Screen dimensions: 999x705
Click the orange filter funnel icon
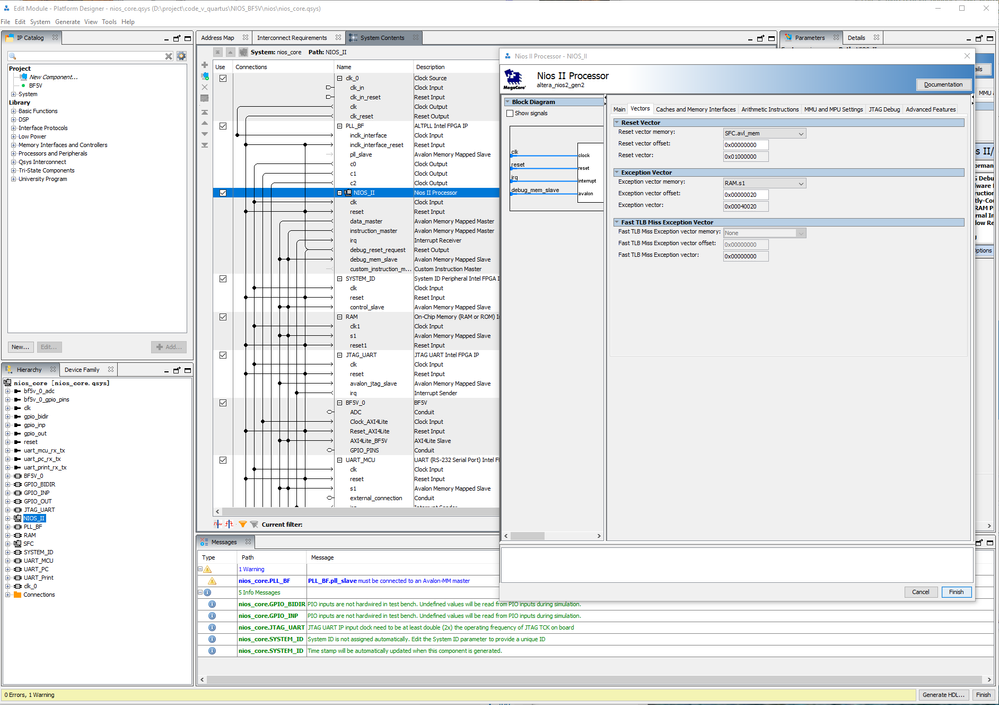pos(242,524)
